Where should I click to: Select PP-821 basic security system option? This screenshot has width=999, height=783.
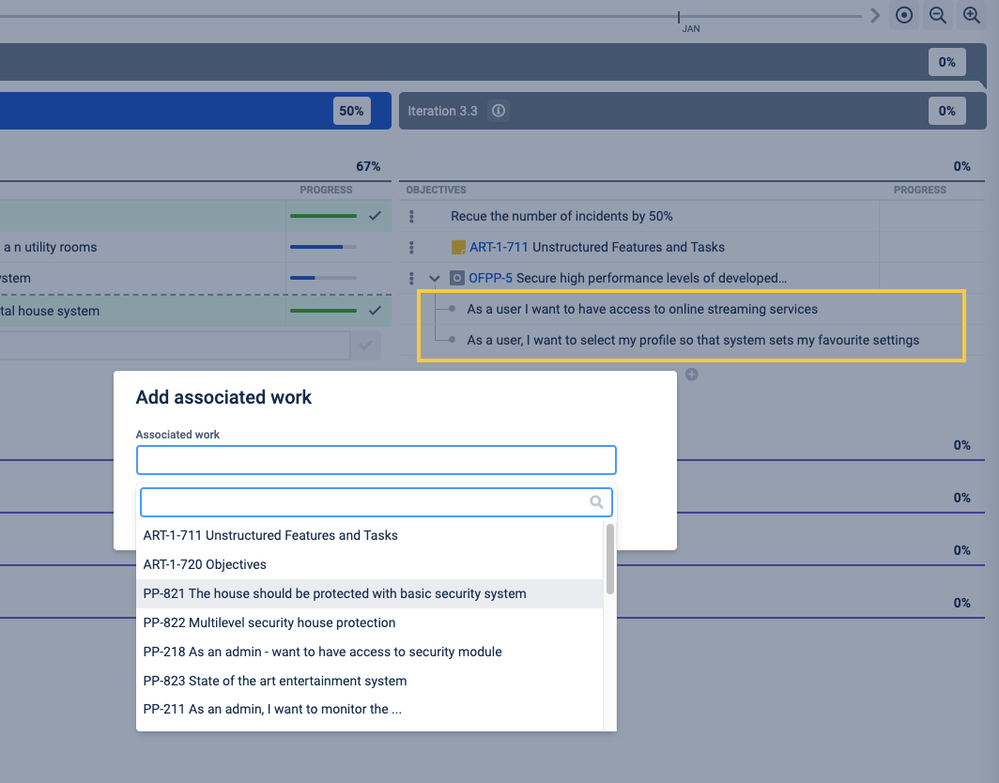click(x=370, y=594)
